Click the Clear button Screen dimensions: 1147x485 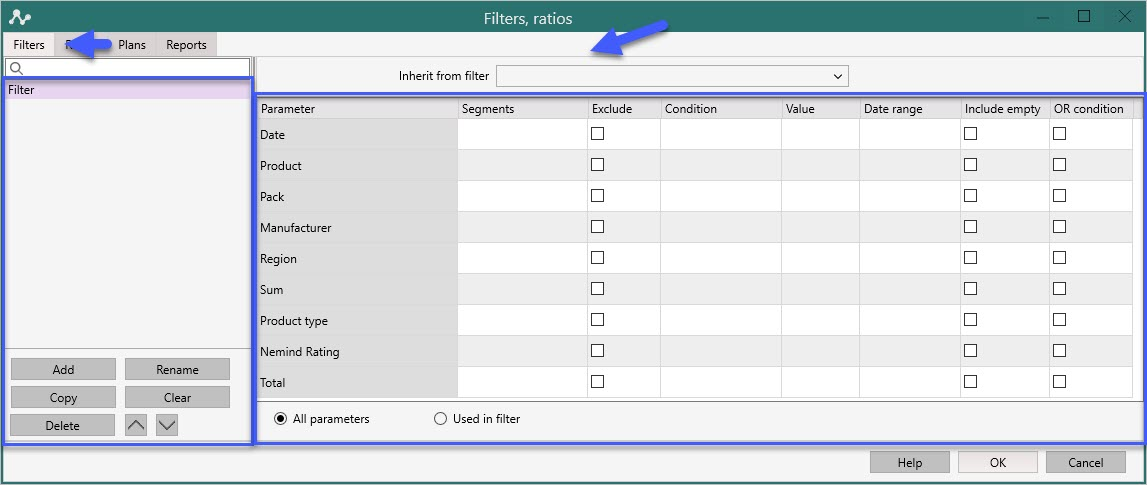177,398
